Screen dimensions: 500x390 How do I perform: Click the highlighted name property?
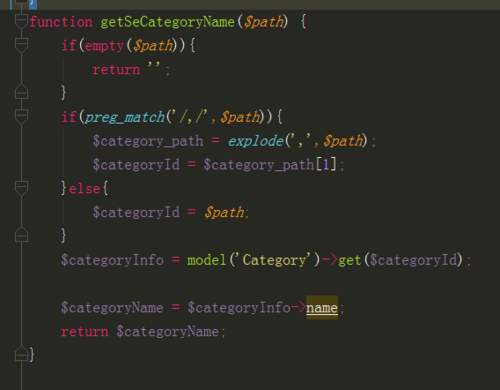[322, 307]
